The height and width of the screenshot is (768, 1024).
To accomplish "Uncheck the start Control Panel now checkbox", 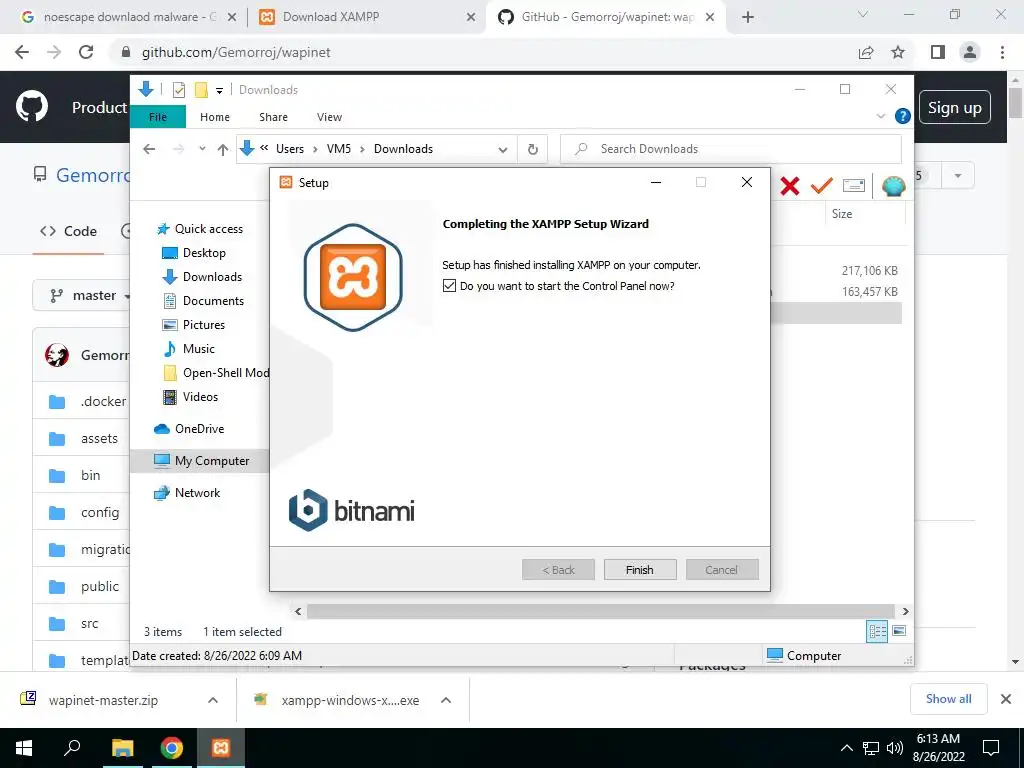I will [x=449, y=286].
